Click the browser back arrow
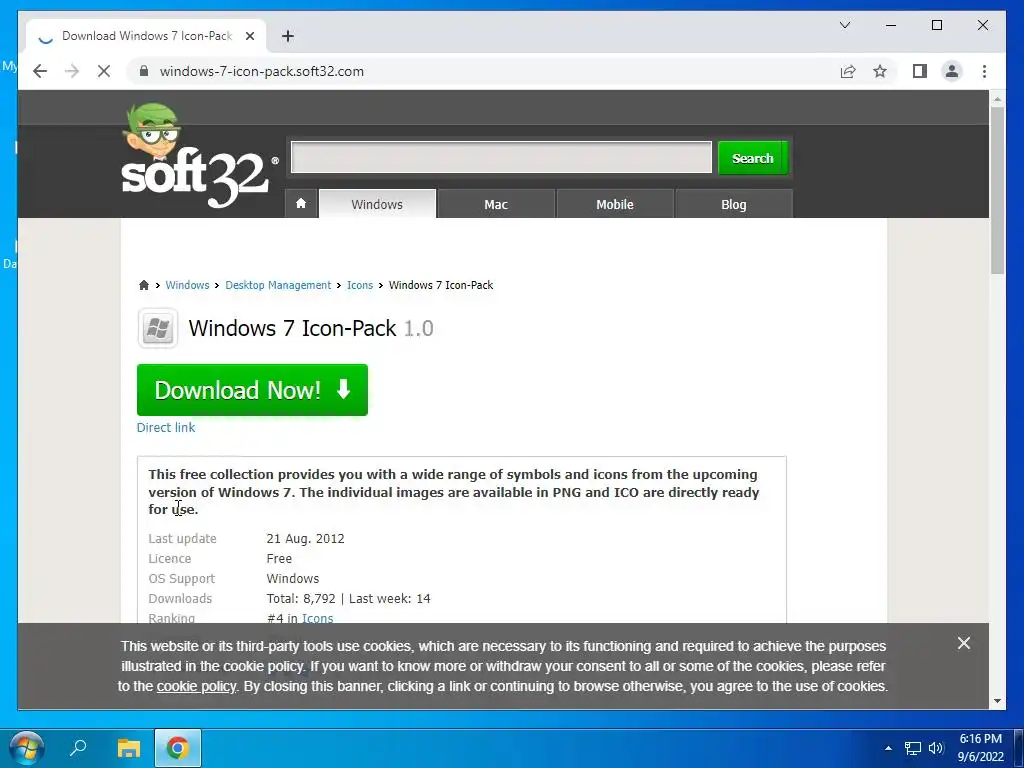The width and height of the screenshot is (1024, 768). [x=40, y=71]
